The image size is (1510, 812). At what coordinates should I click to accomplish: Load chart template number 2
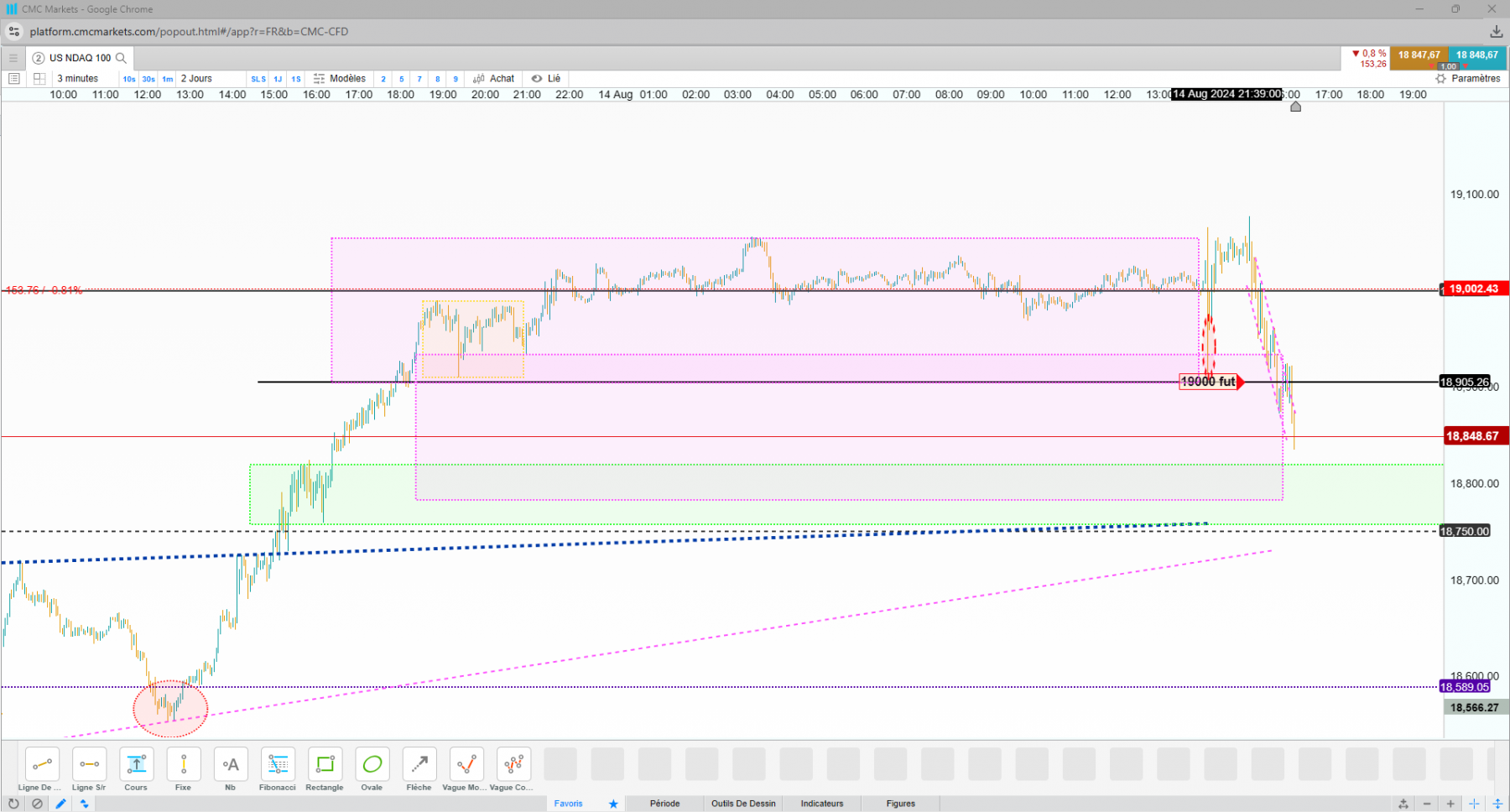(x=383, y=79)
